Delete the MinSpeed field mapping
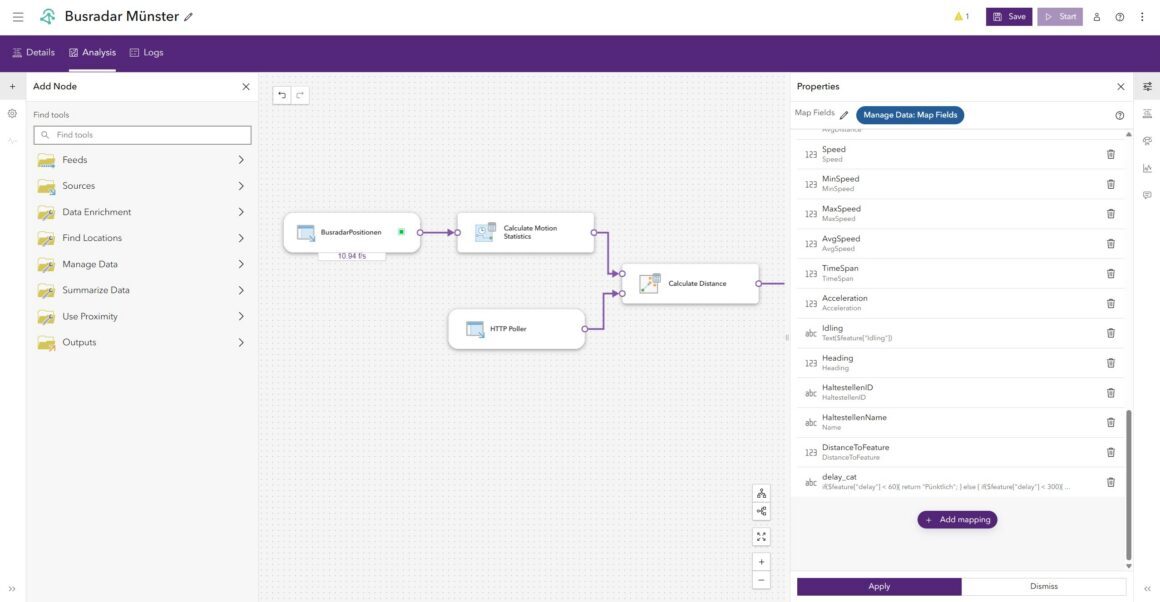The image size is (1160, 602). (1110, 184)
